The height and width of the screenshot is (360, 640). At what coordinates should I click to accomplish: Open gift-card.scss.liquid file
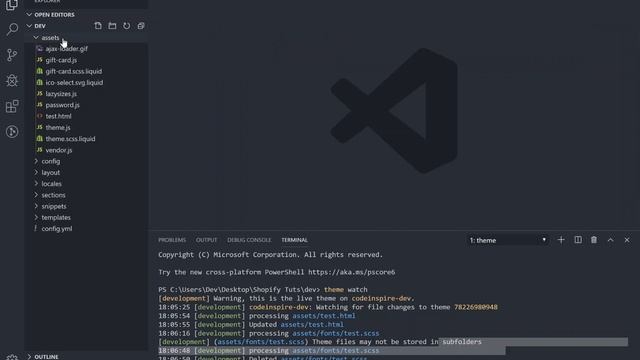74,71
